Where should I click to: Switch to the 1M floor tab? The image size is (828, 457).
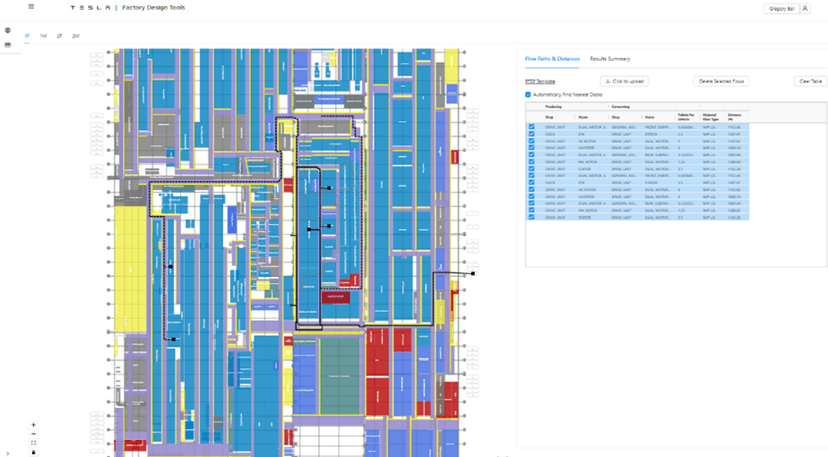[x=43, y=36]
